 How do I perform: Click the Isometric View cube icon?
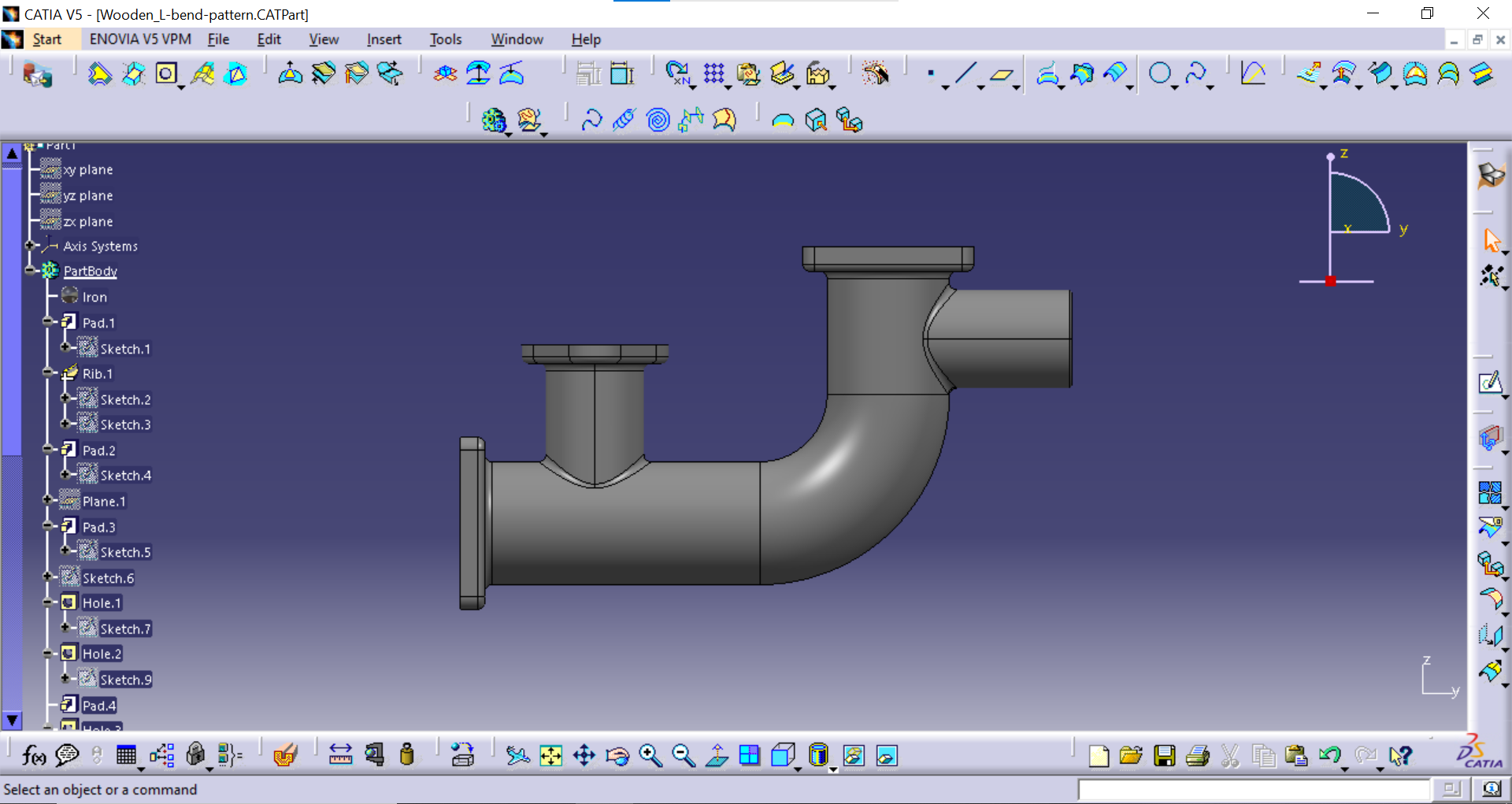pos(783,756)
